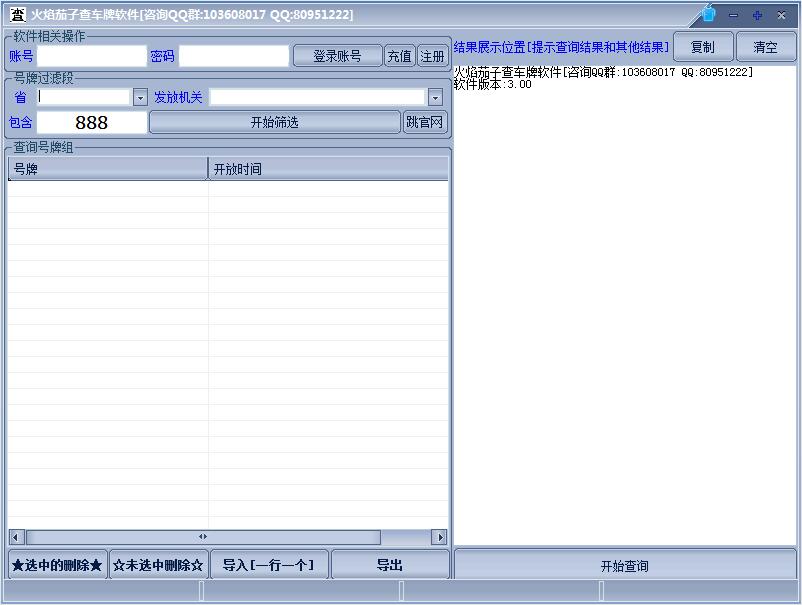802x605 pixels.
Task: Click the 跳官网 official site button
Action: pyautogui.click(x=425, y=122)
